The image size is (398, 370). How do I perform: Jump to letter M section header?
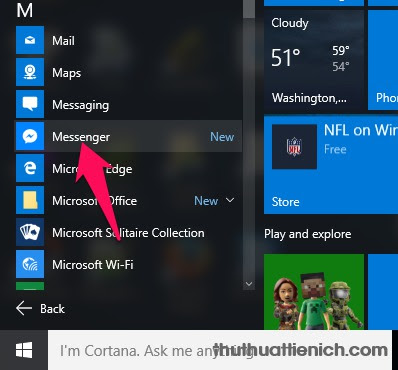(25, 10)
